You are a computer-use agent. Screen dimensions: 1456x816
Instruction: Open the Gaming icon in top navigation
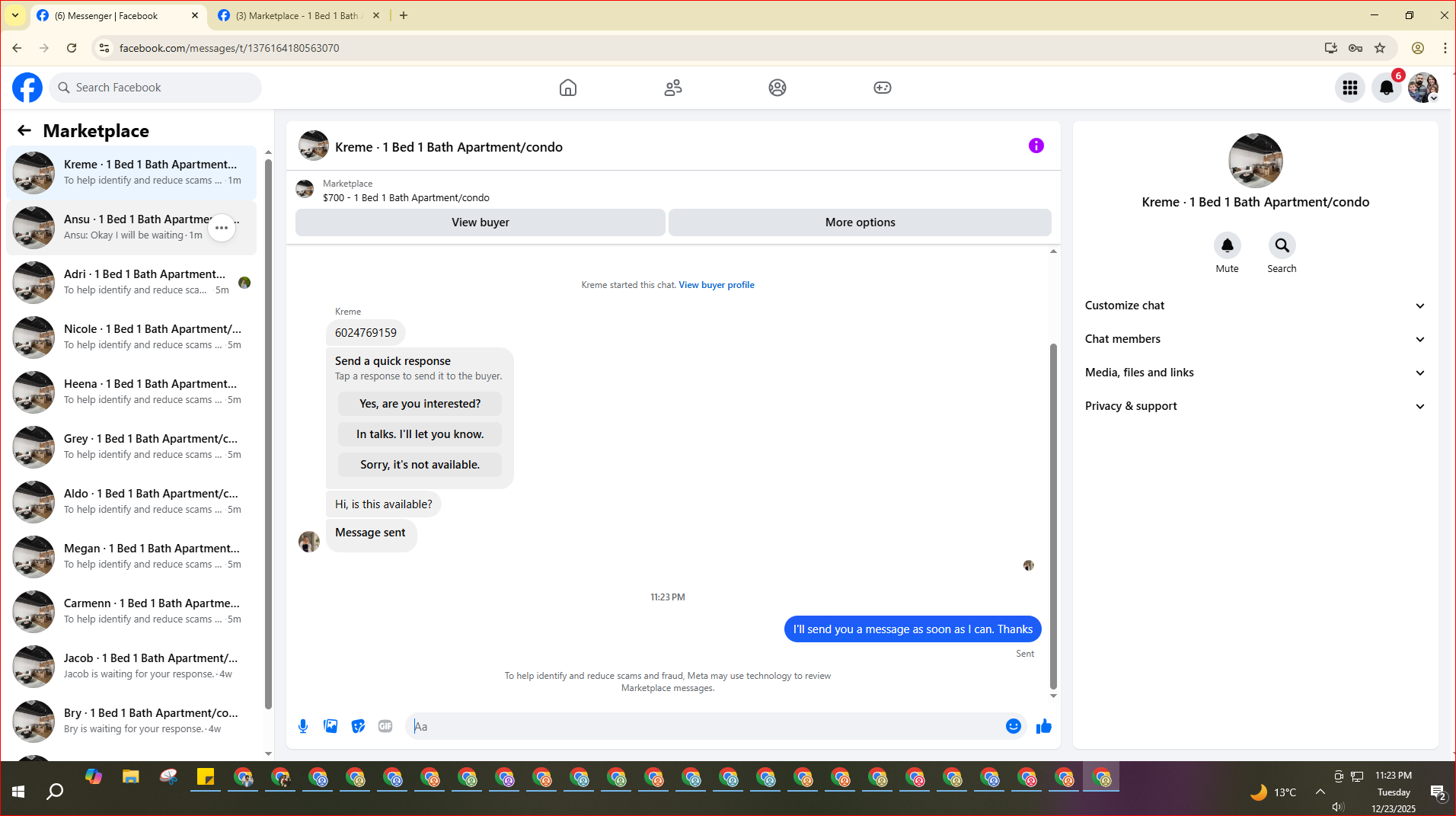pyautogui.click(x=883, y=88)
